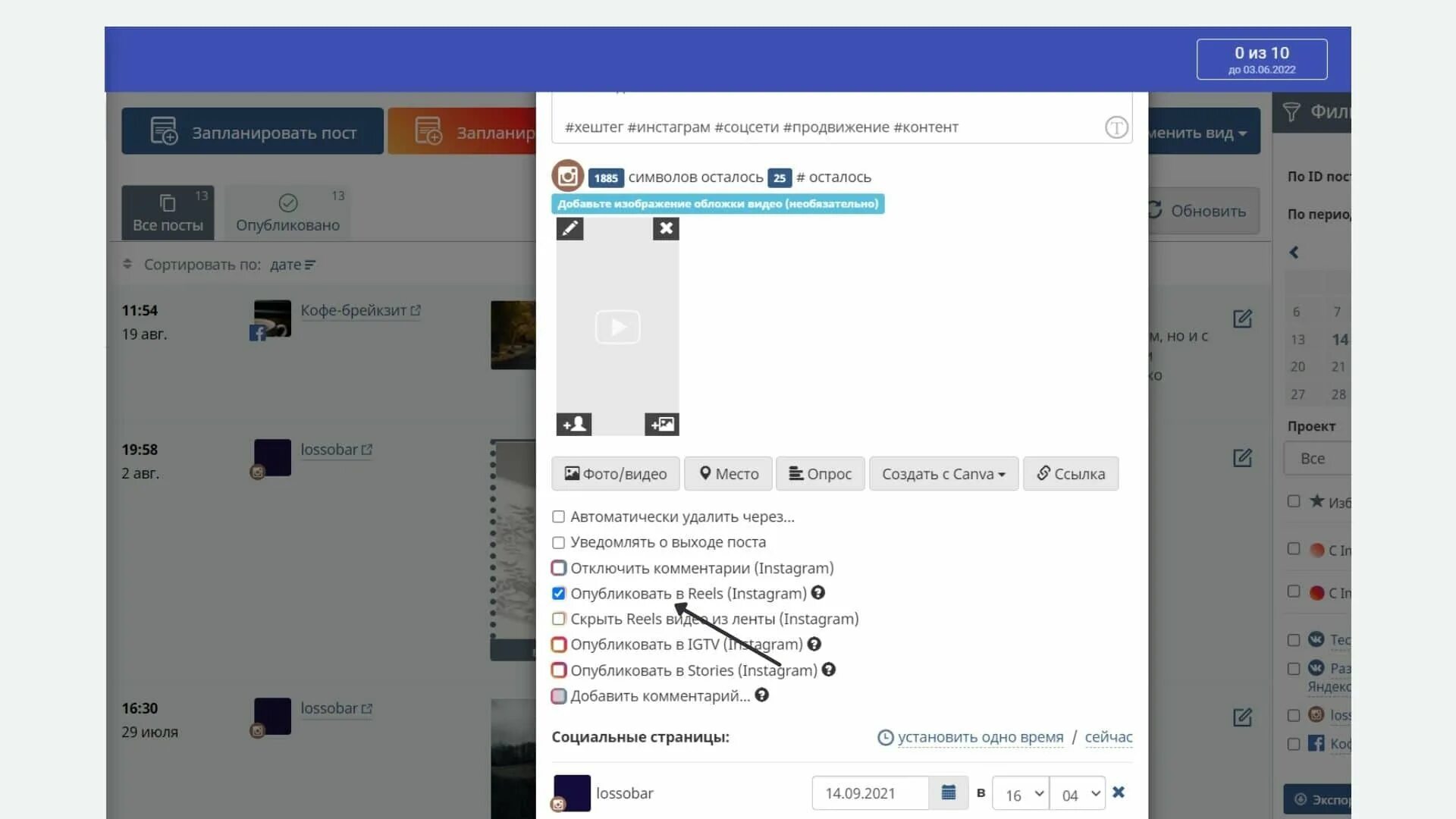Click the Instagram account icon
This screenshot has height=819, width=1456.
(566, 177)
